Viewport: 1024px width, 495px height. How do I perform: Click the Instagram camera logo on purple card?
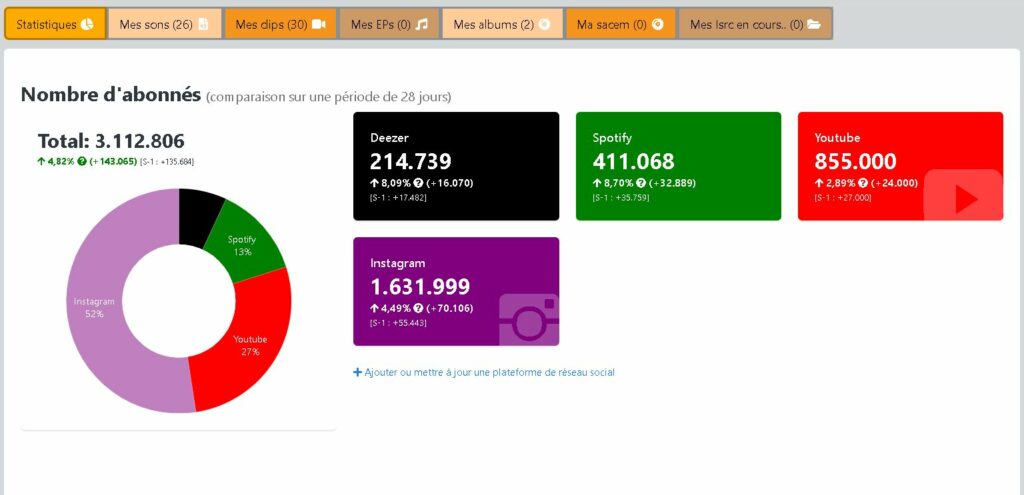[529, 319]
